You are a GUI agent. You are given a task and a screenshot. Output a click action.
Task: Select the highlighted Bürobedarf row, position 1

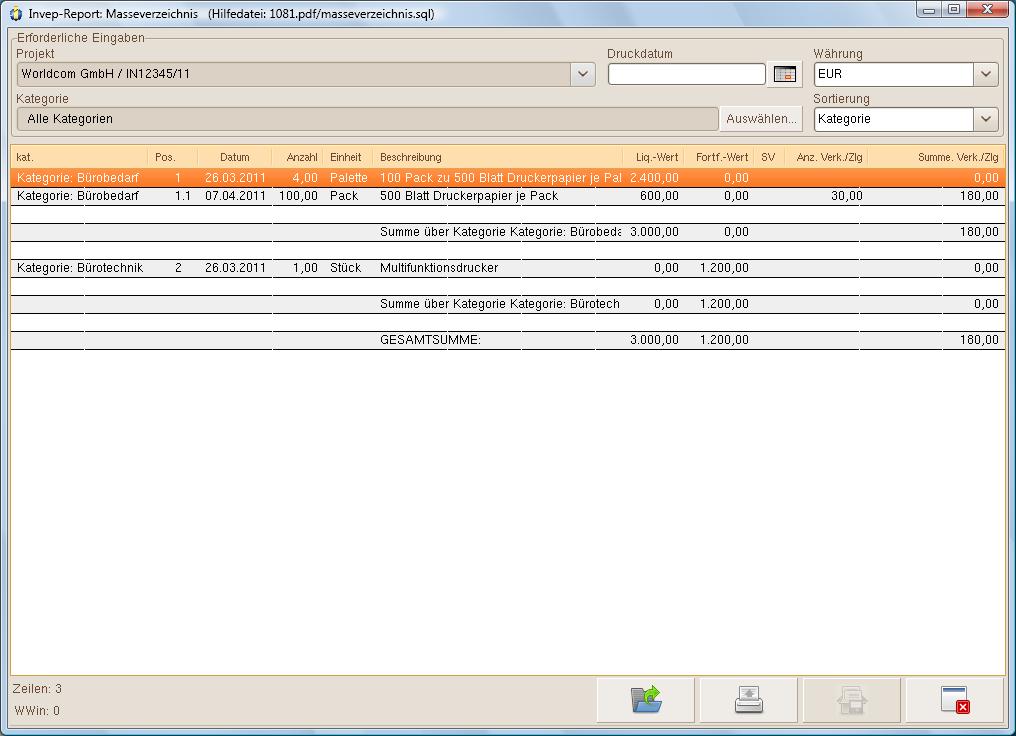click(508, 178)
